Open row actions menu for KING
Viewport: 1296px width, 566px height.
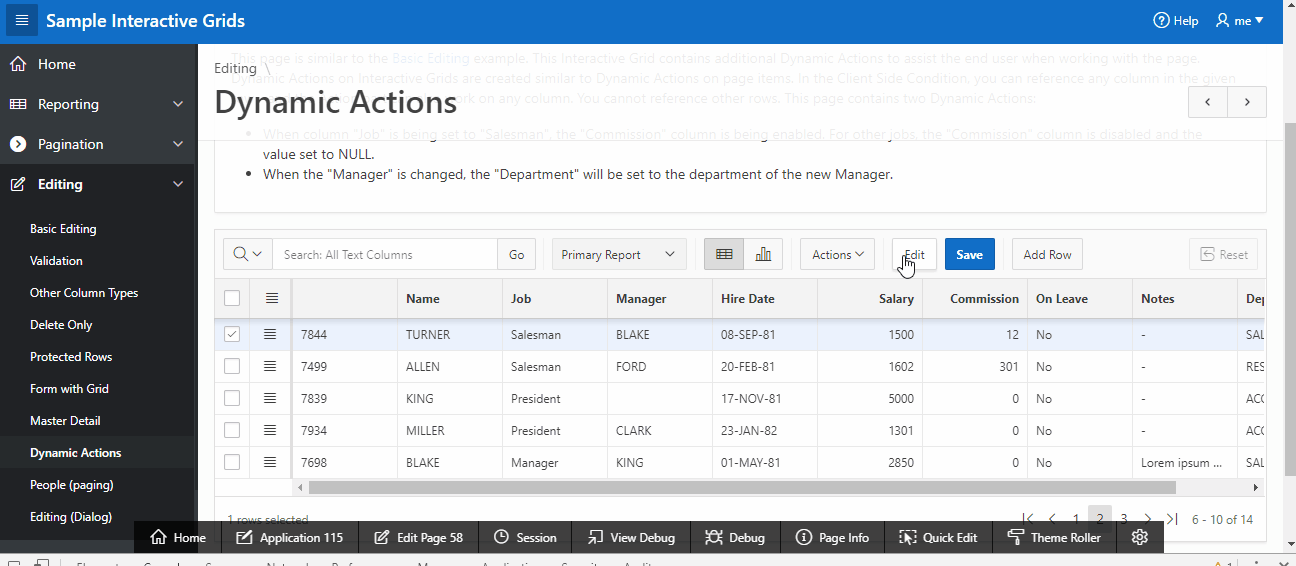tap(271, 399)
